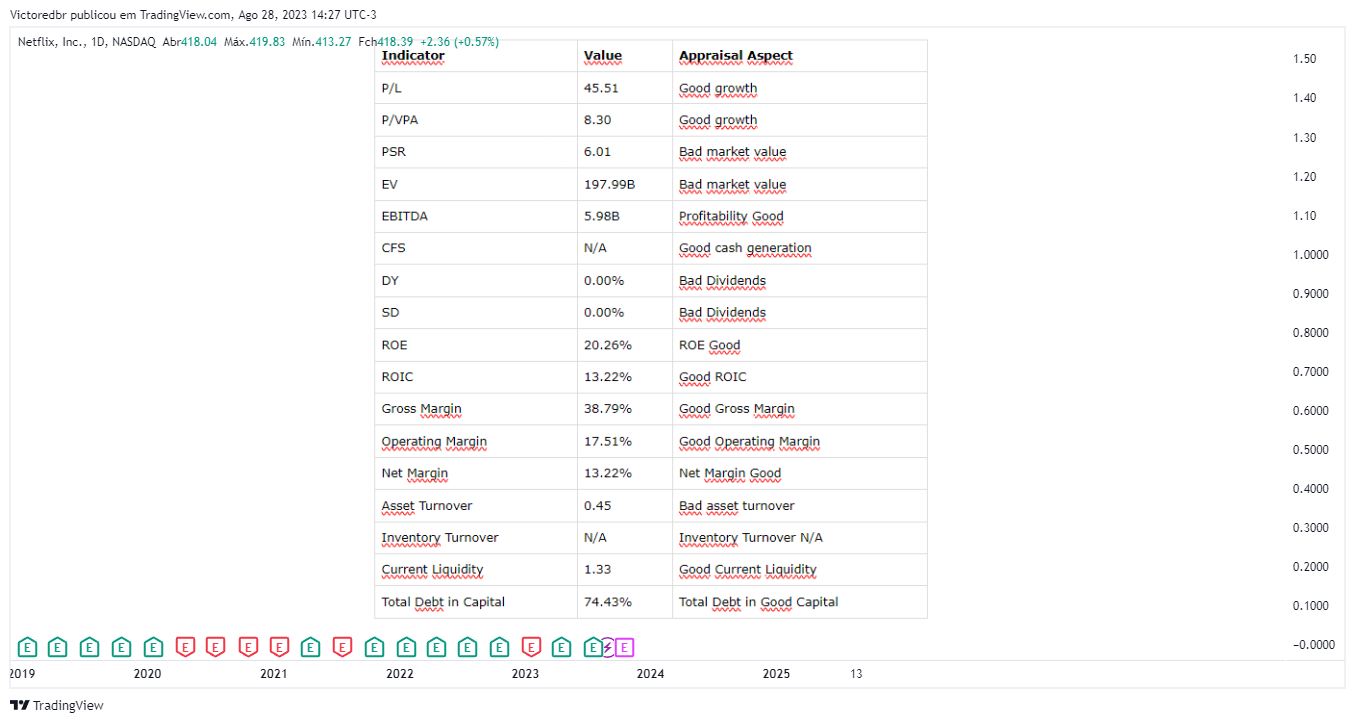The height and width of the screenshot is (723, 1355).
Task: Select the Asset Turnover value 0.45
Action: [597, 505]
